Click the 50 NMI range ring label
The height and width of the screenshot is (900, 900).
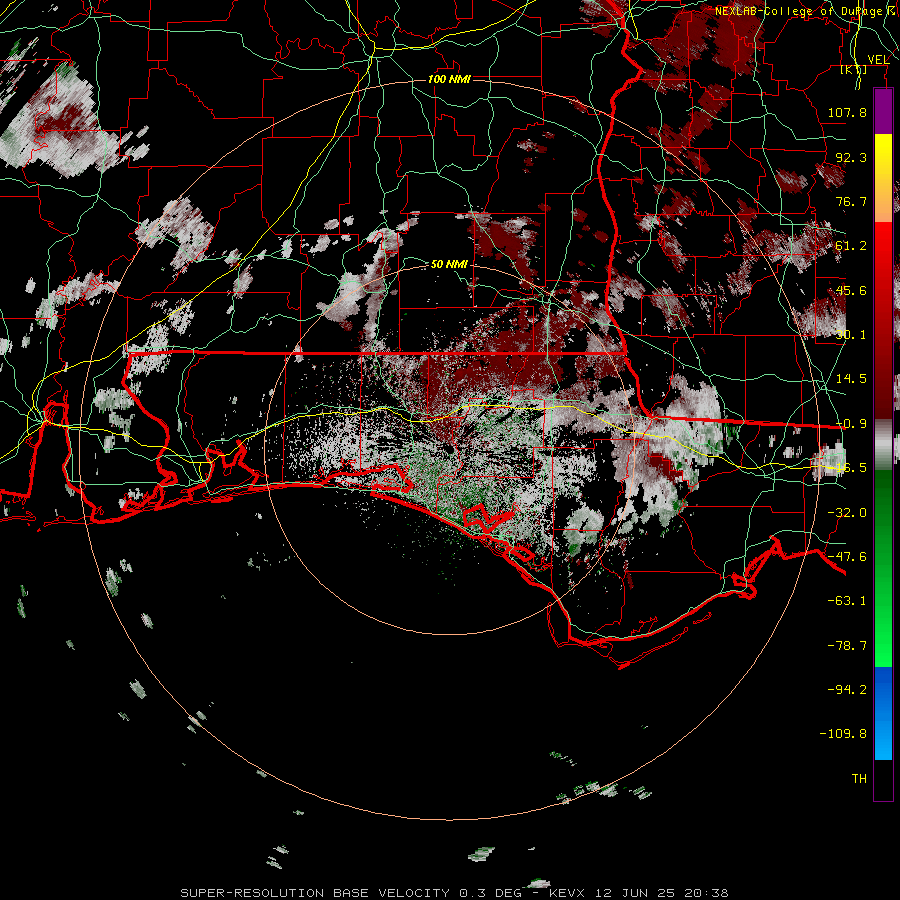[449, 264]
